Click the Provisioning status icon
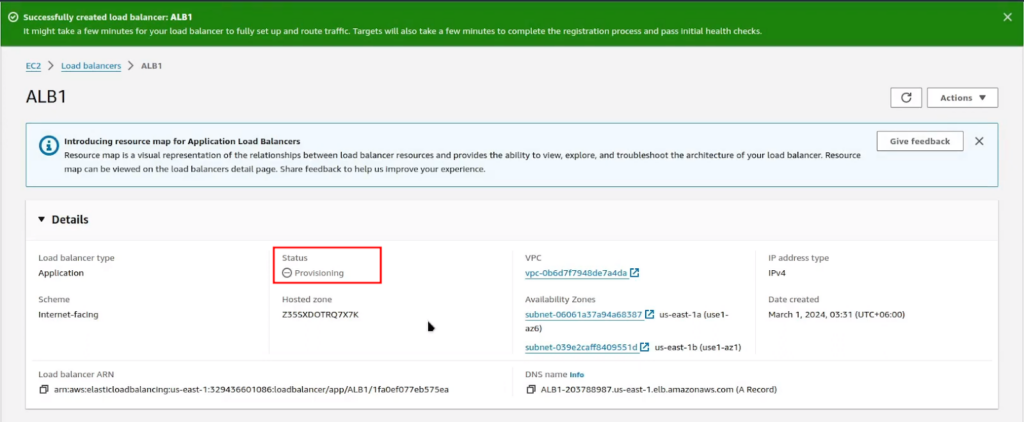The height and width of the screenshot is (422, 1024). (287, 273)
